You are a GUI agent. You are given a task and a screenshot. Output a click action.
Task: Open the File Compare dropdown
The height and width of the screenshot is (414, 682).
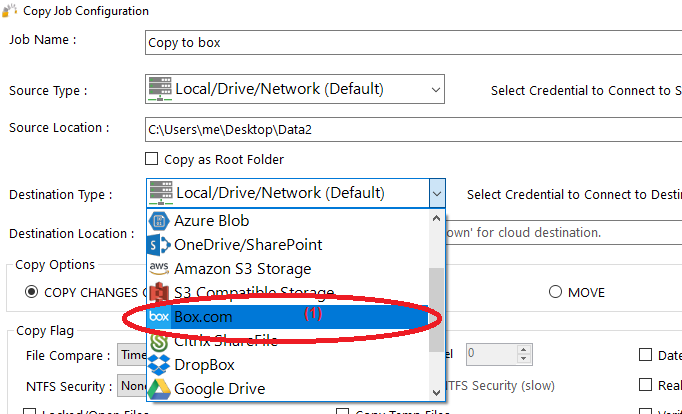click(132, 355)
